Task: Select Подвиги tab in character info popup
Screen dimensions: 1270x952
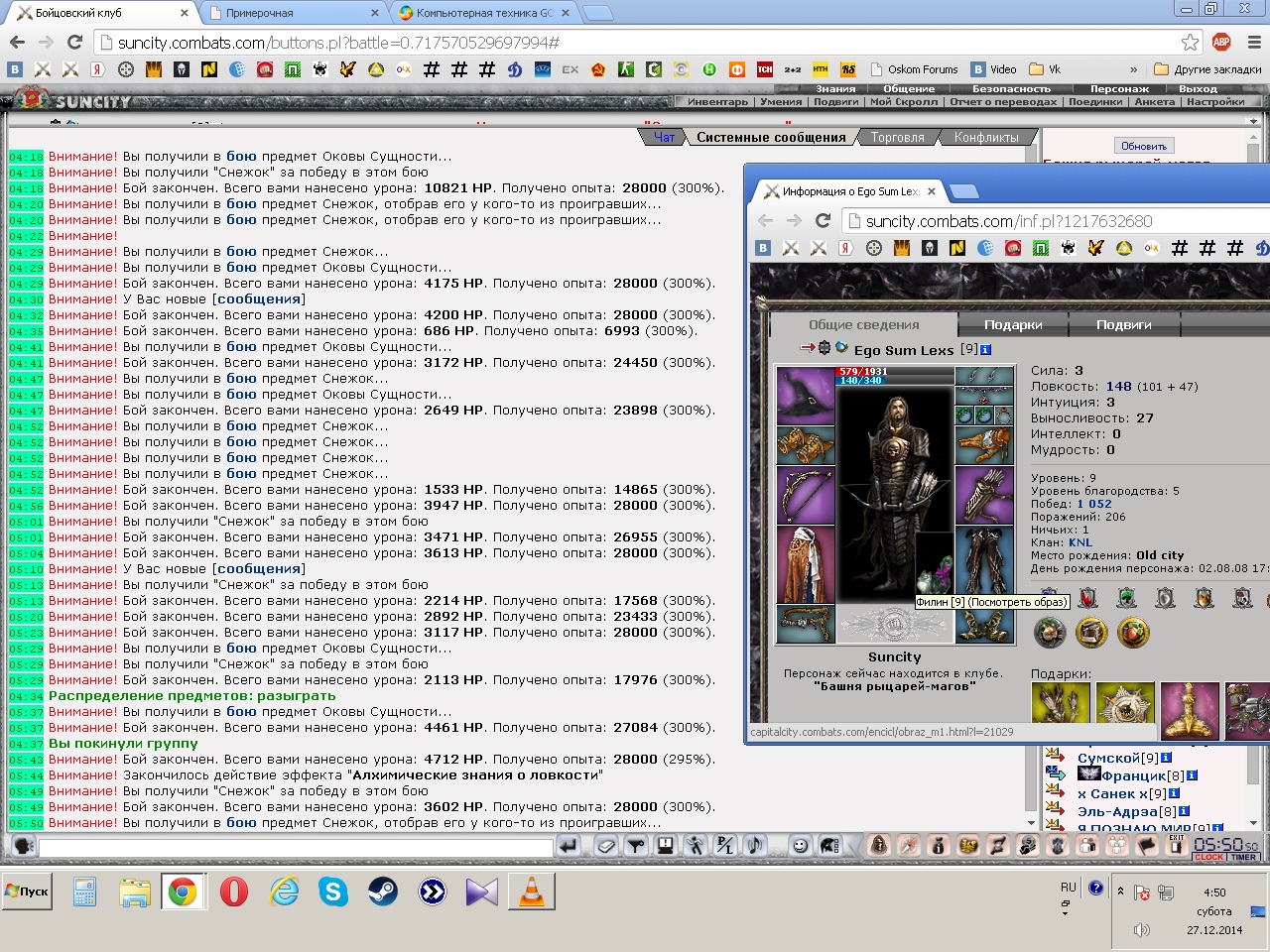Action: coord(1124,324)
